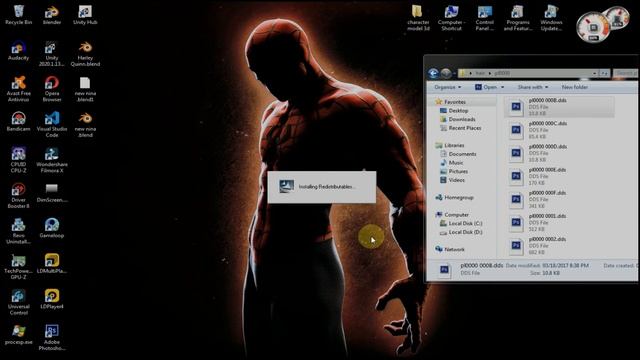Open the Computer shortcut on desktop
The image size is (640, 360).
click(x=451, y=18)
